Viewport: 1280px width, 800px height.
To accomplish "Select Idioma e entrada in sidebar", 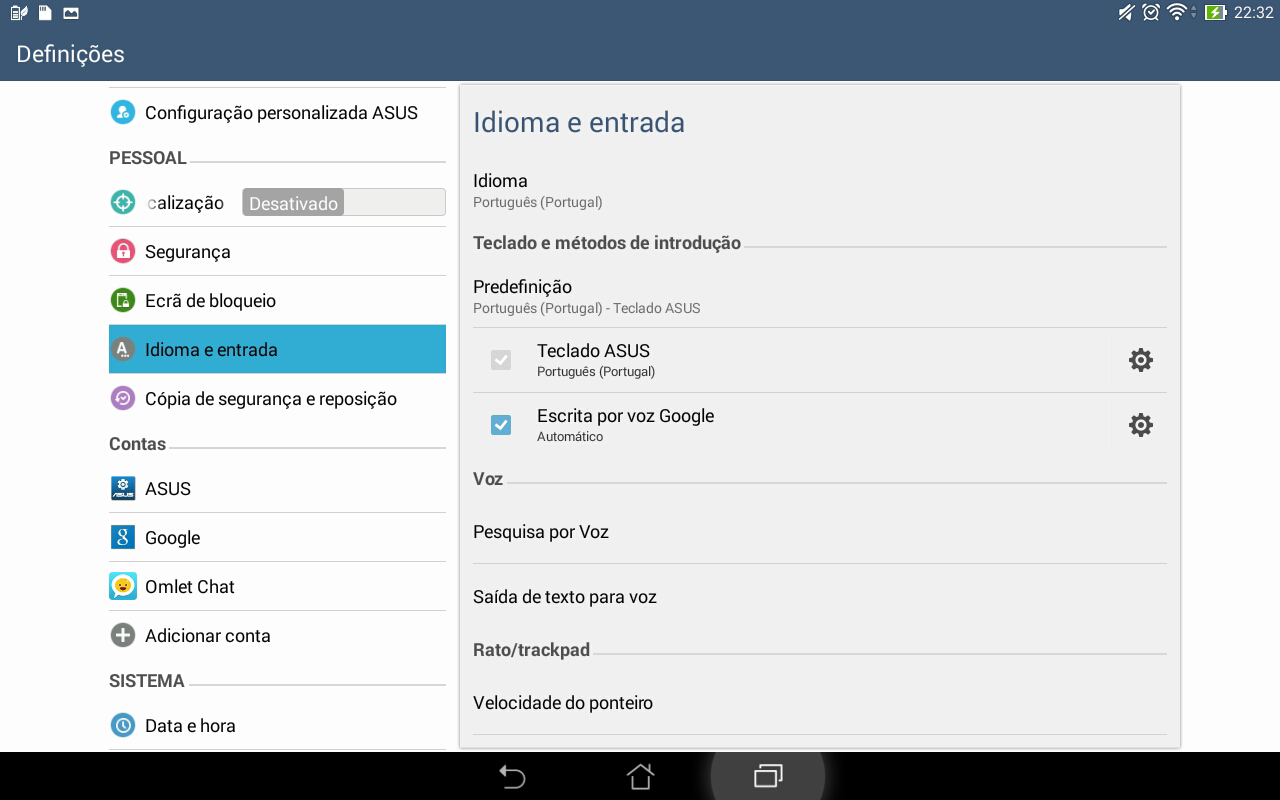I will pyautogui.click(x=277, y=349).
